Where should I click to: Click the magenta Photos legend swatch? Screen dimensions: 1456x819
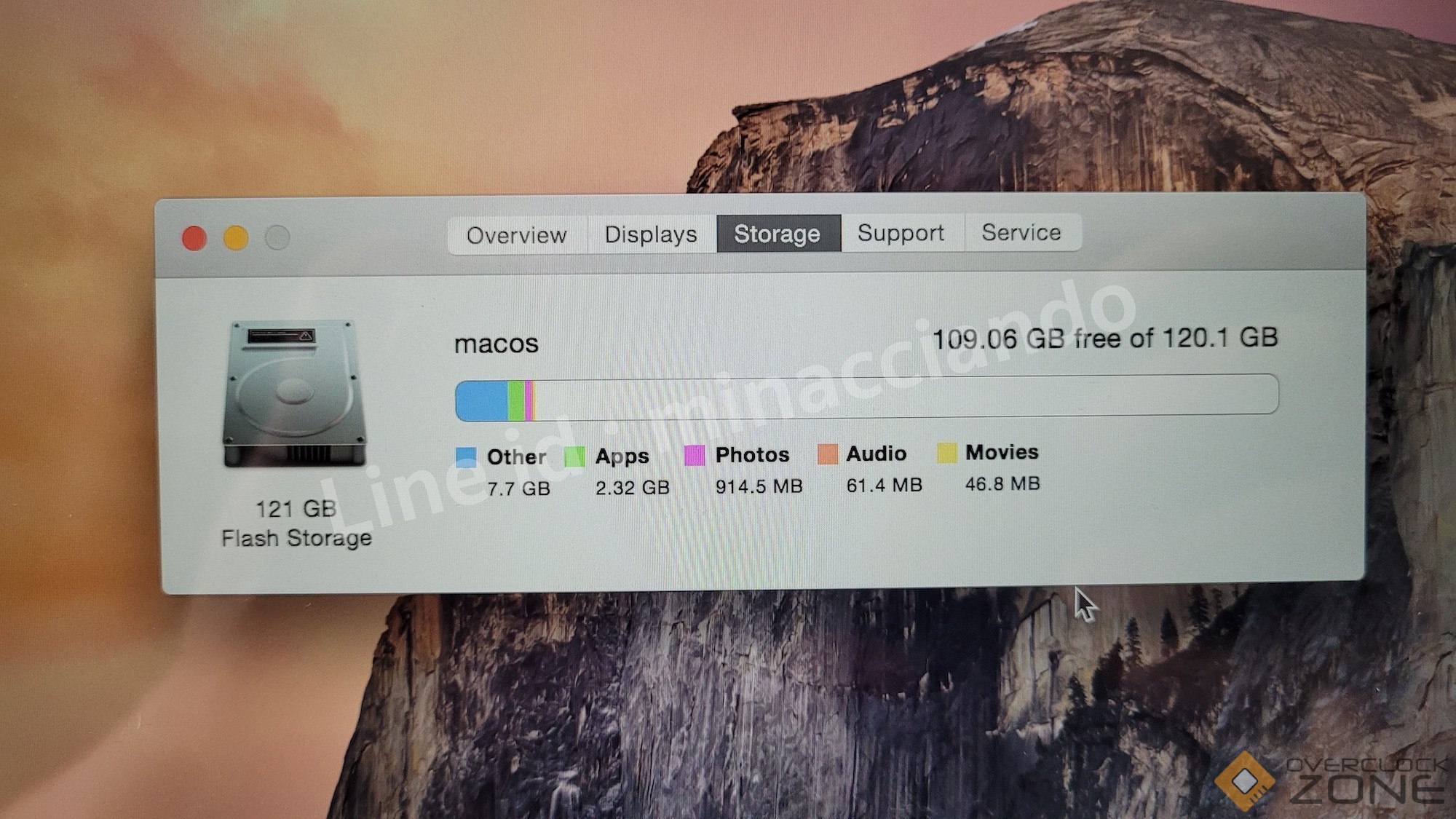click(695, 455)
